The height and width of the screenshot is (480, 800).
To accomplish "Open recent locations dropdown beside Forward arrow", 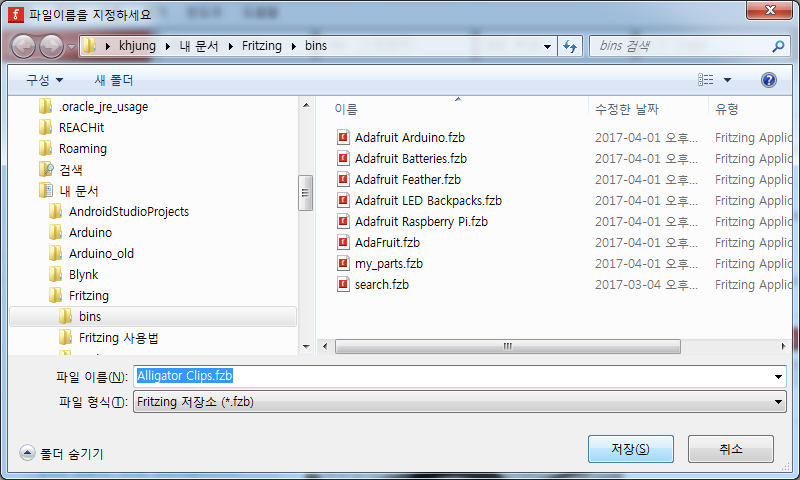I will (71, 46).
